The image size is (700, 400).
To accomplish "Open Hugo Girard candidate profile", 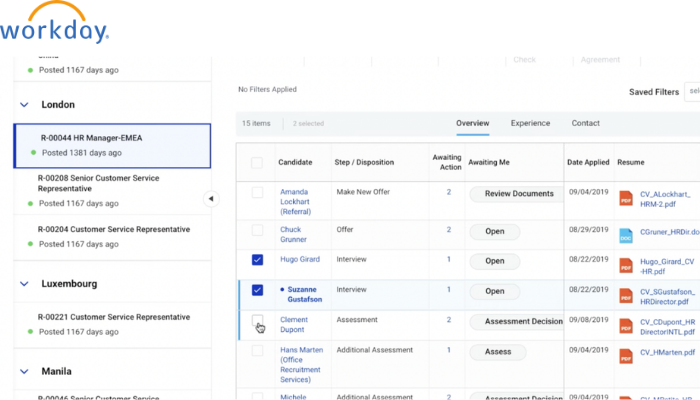I will 300,259.
